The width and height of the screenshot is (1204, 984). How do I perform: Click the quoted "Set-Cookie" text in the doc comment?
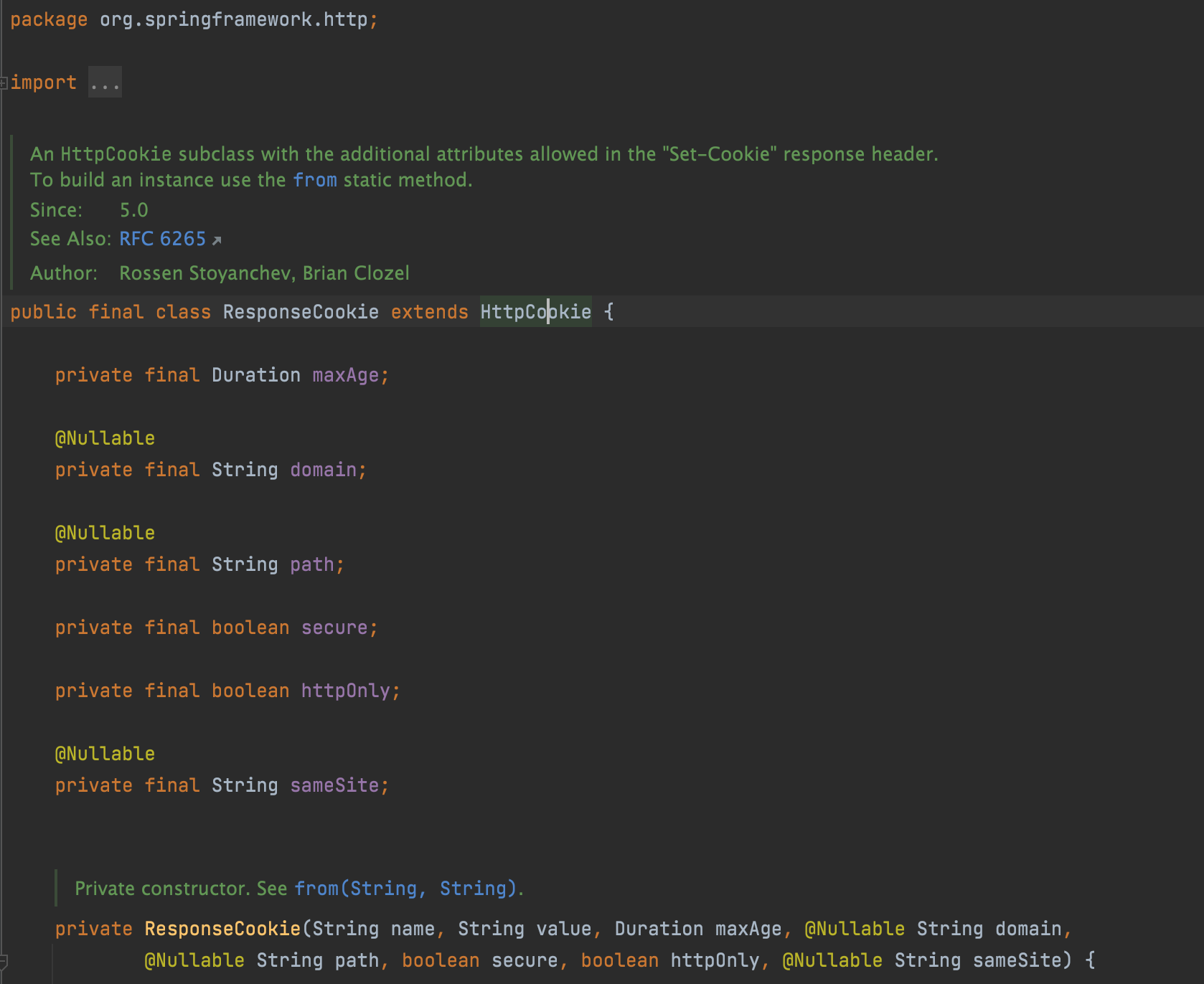(x=720, y=154)
